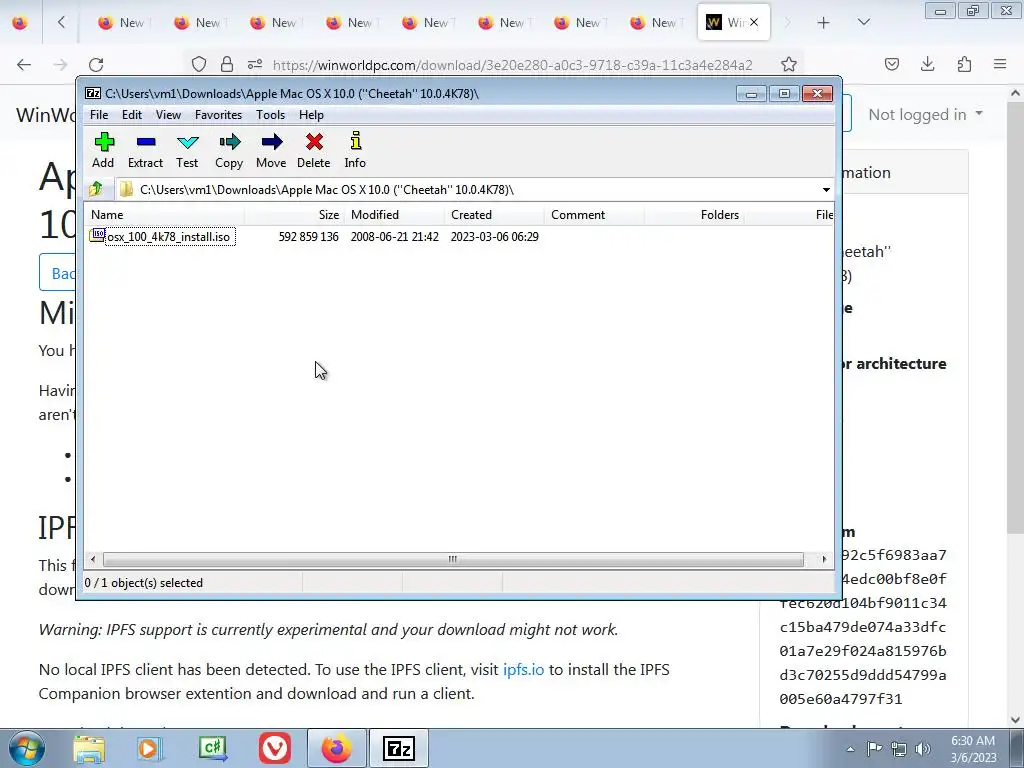The height and width of the screenshot is (768, 1024).
Task: Open a new Firefox tab with the plus button
Action: coord(824,23)
